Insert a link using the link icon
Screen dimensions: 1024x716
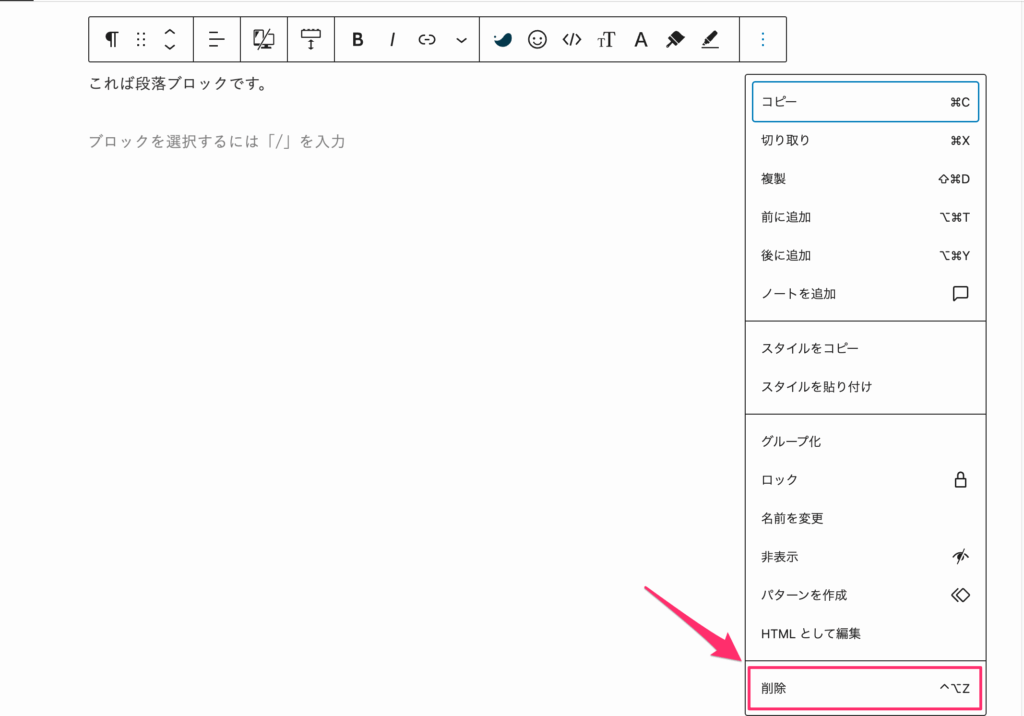coord(427,39)
